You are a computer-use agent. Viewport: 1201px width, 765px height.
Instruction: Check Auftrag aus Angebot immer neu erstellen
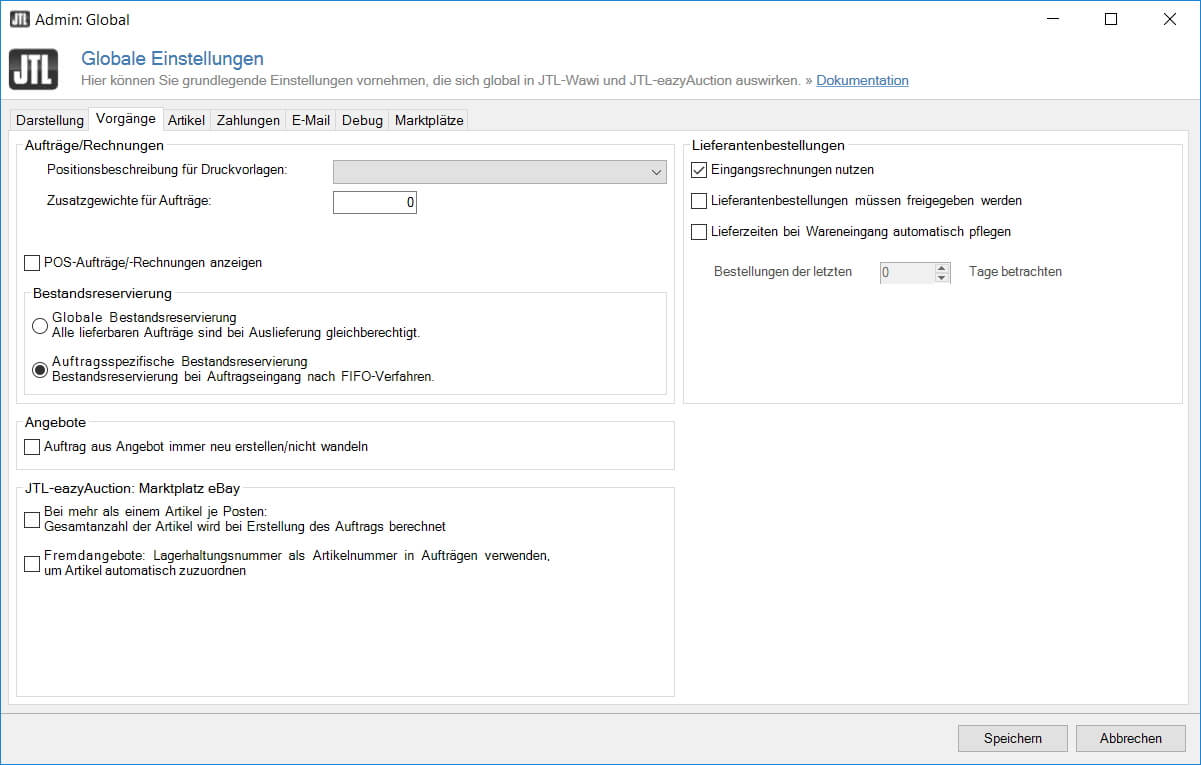[x=32, y=447]
